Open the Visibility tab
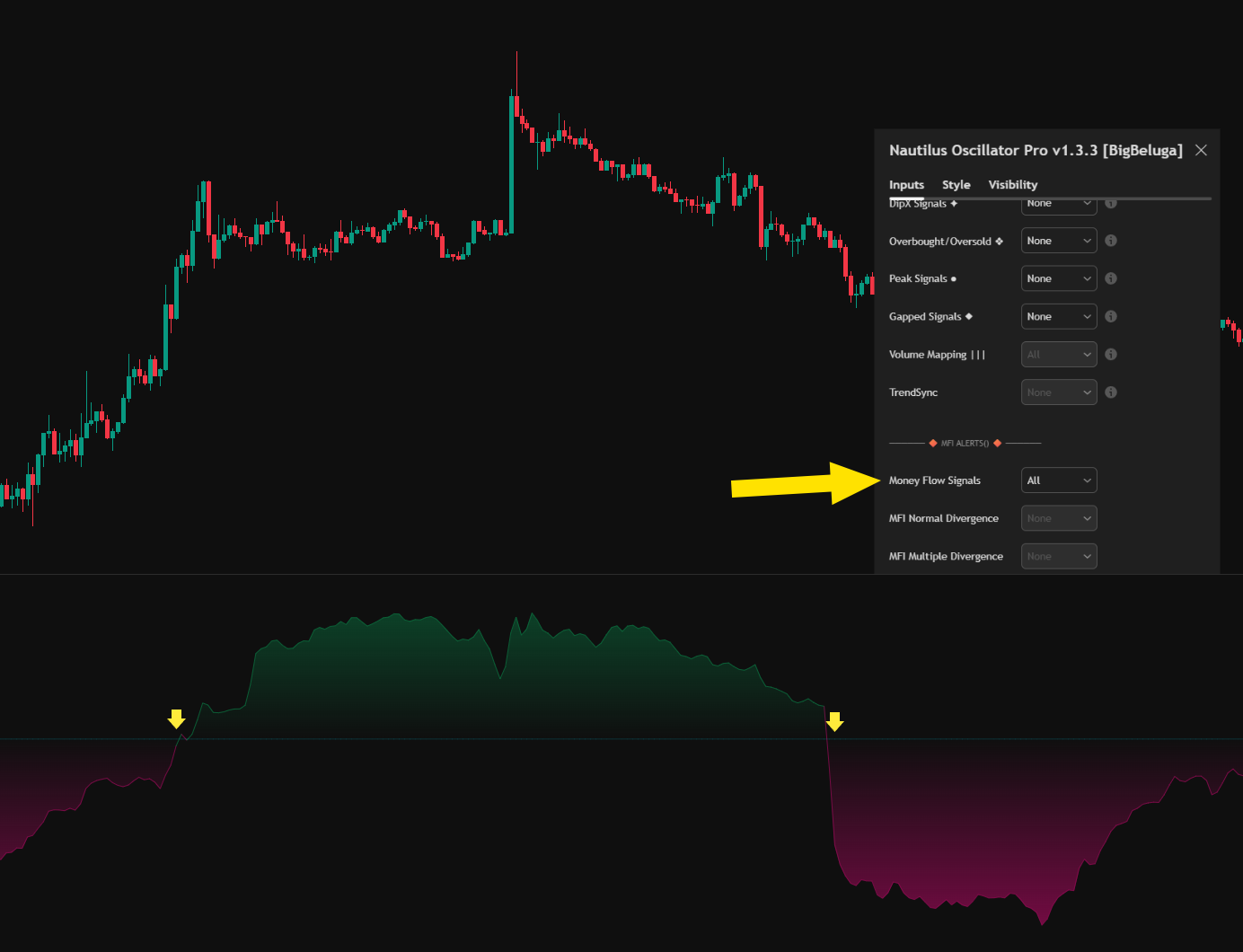The height and width of the screenshot is (952, 1243). pos(1013,184)
